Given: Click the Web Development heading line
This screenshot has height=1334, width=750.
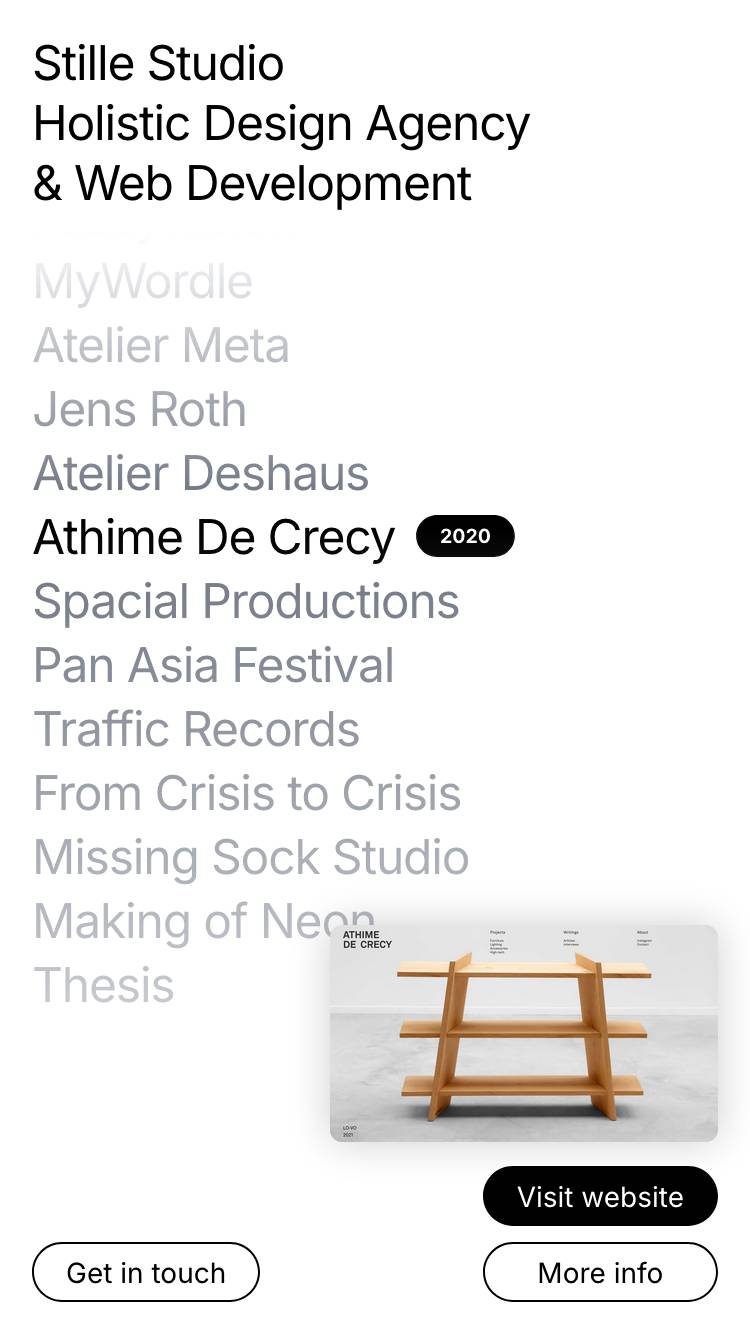Looking at the screenshot, I should point(252,184).
